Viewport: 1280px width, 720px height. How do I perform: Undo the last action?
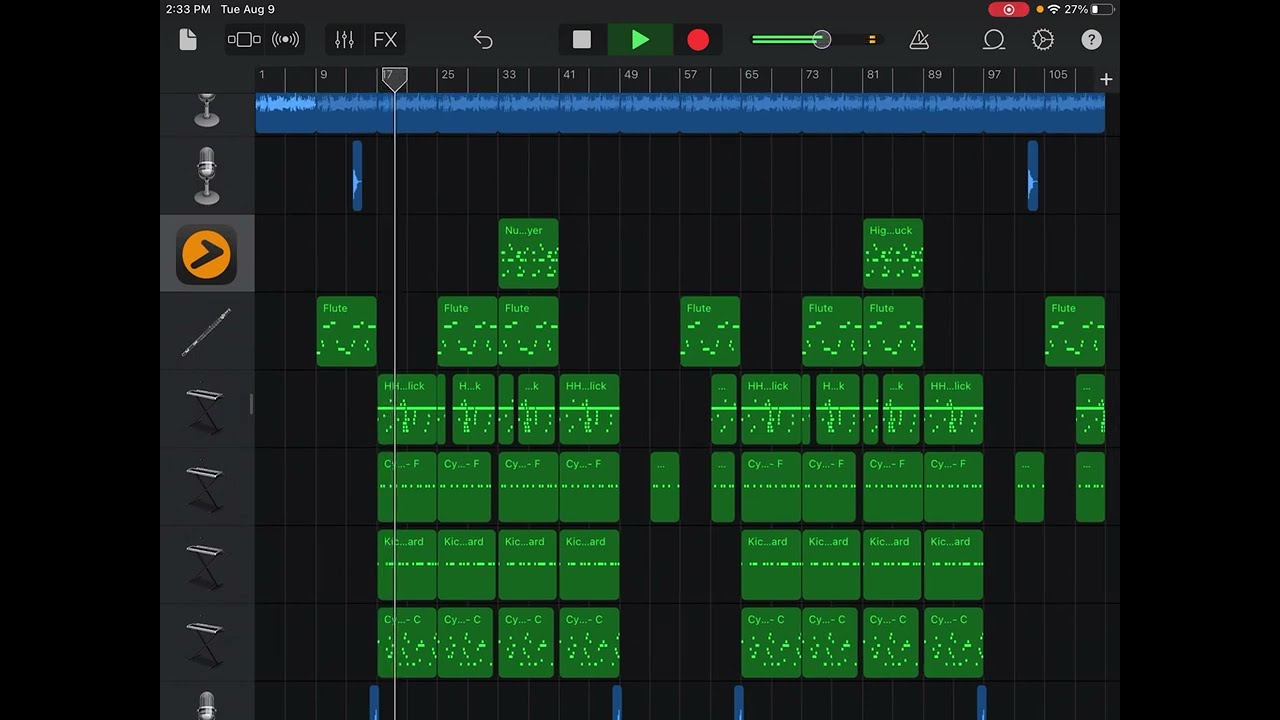[x=483, y=40]
